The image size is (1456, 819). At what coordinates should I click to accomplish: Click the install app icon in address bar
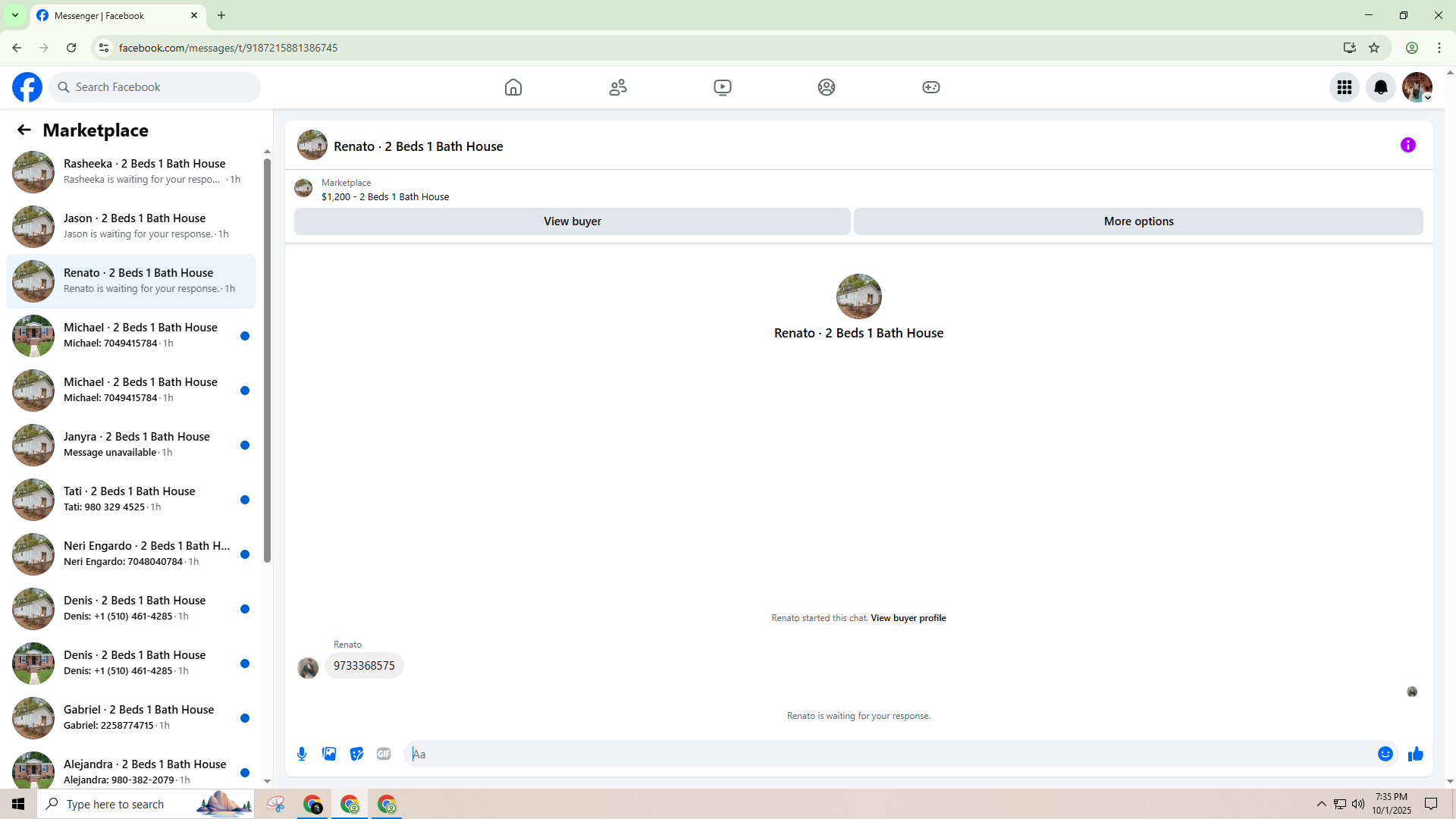[x=1350, y=48]
